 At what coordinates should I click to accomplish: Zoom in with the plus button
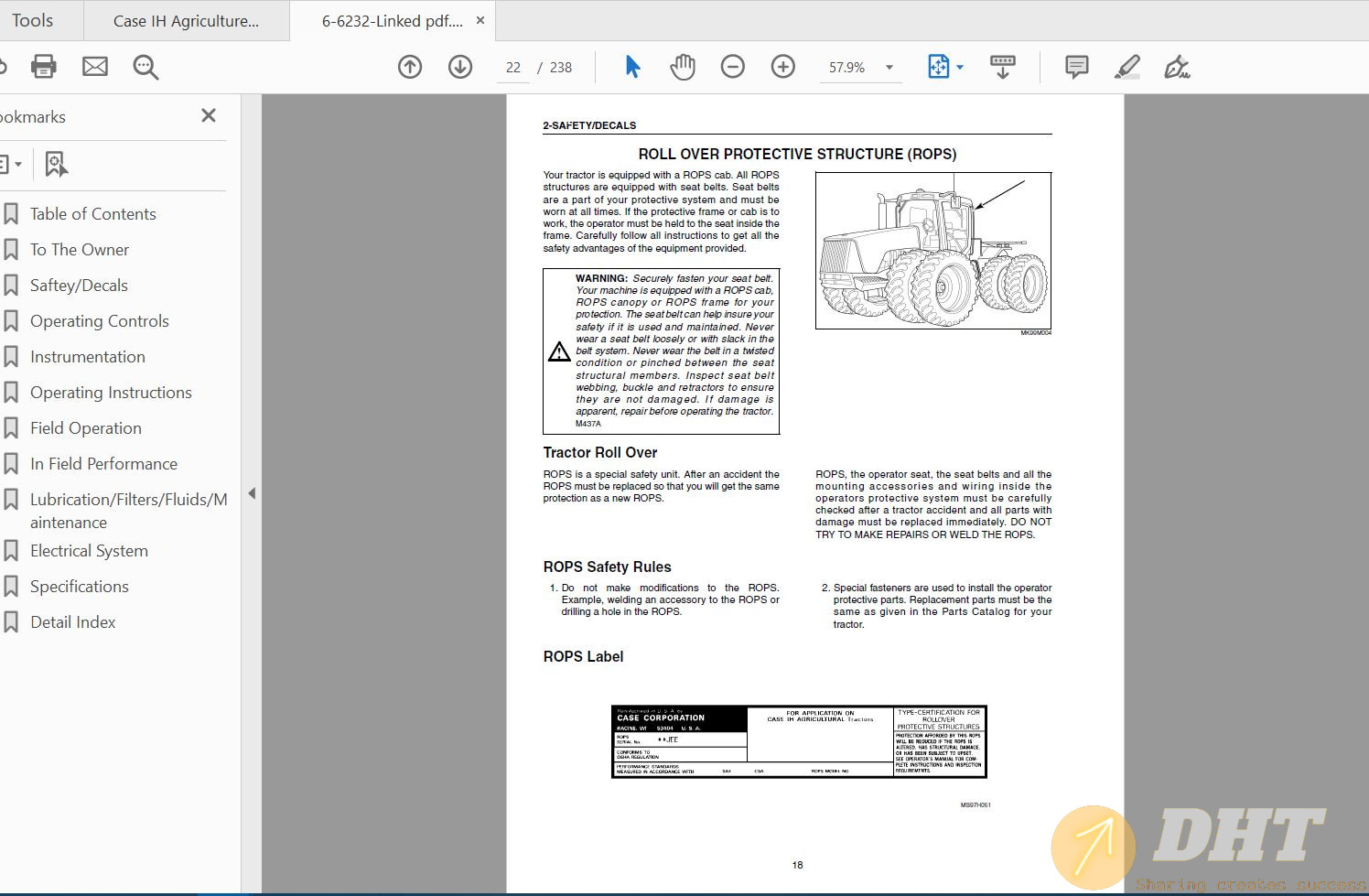click(783, 67)
